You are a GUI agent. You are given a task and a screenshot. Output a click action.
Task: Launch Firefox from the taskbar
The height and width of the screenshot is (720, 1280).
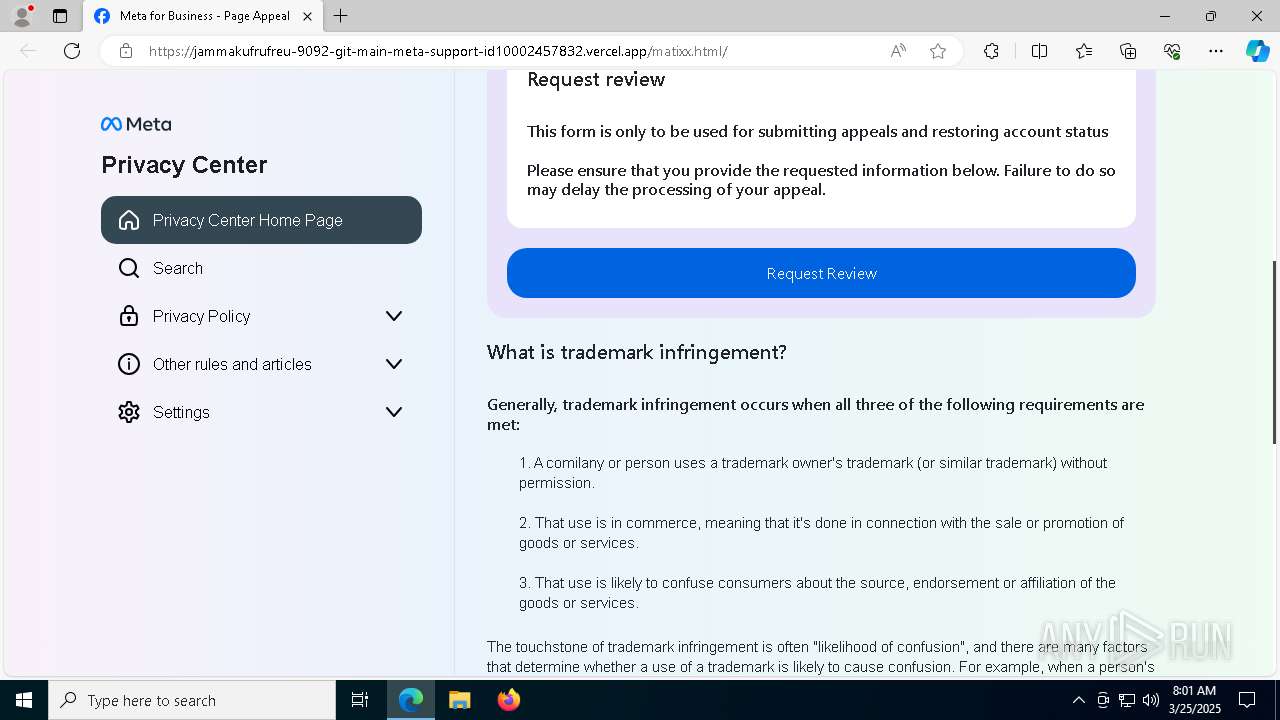pos(509,700)
